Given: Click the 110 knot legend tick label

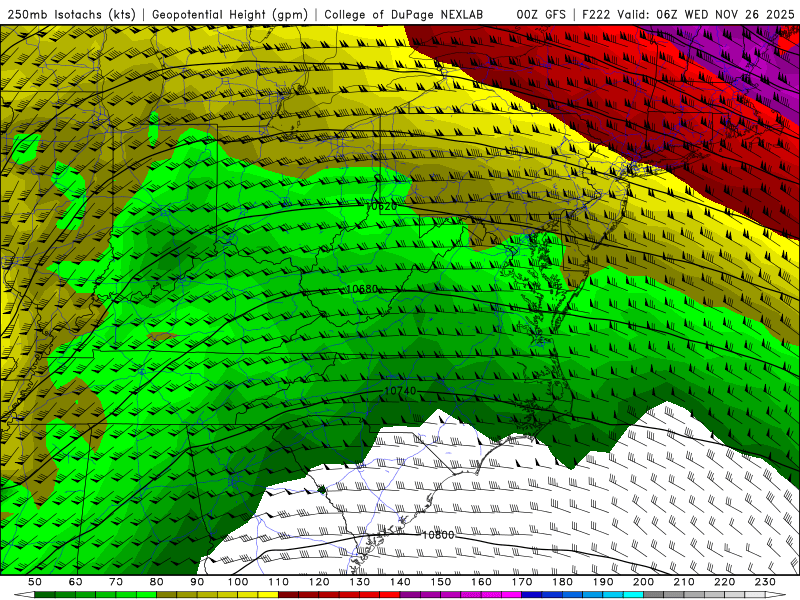Looking at the screenshot, I should pyautogui.click(x=278, y=582).
